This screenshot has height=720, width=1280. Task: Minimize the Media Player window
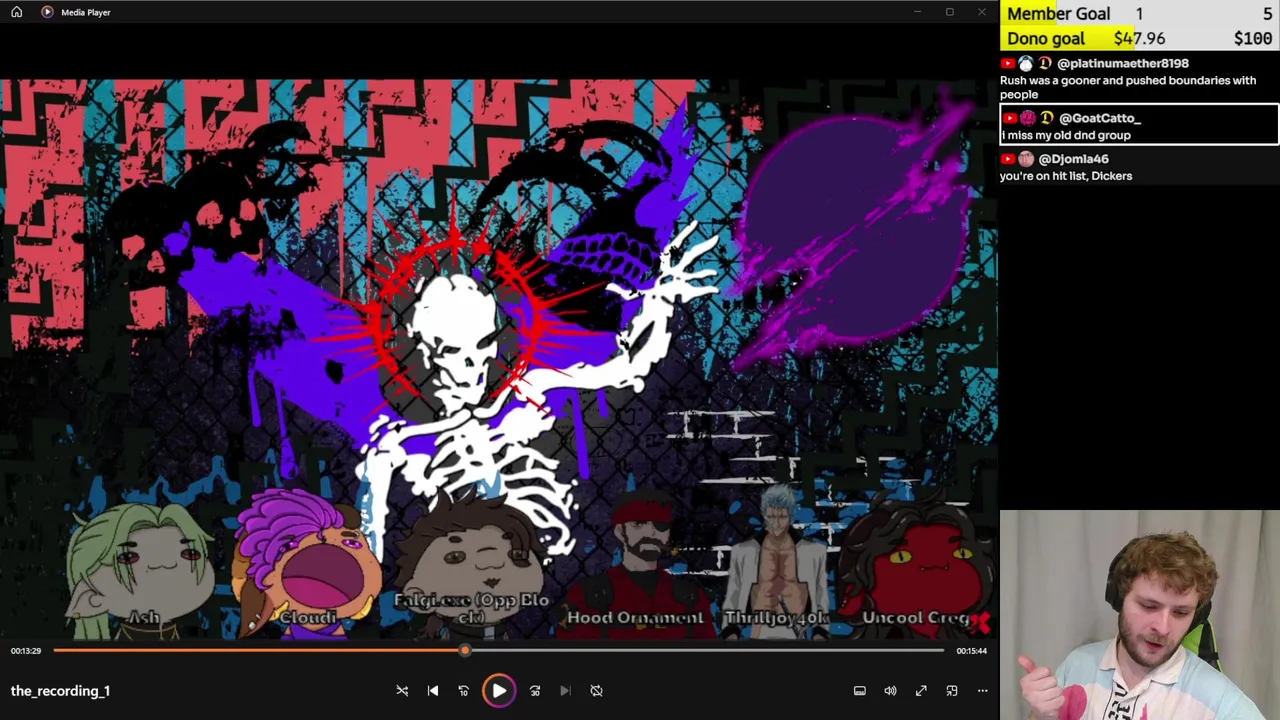click(x=917, y=12)
